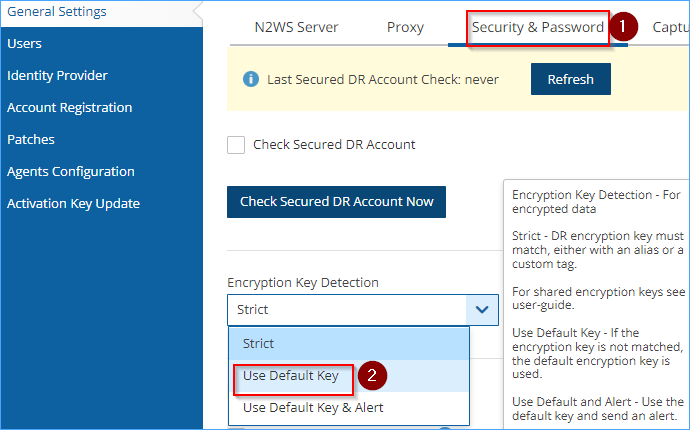Screen dimensions: 690x430
Task: Enable Check Secured DR Account checkbox
Action: tap(236, 145)
